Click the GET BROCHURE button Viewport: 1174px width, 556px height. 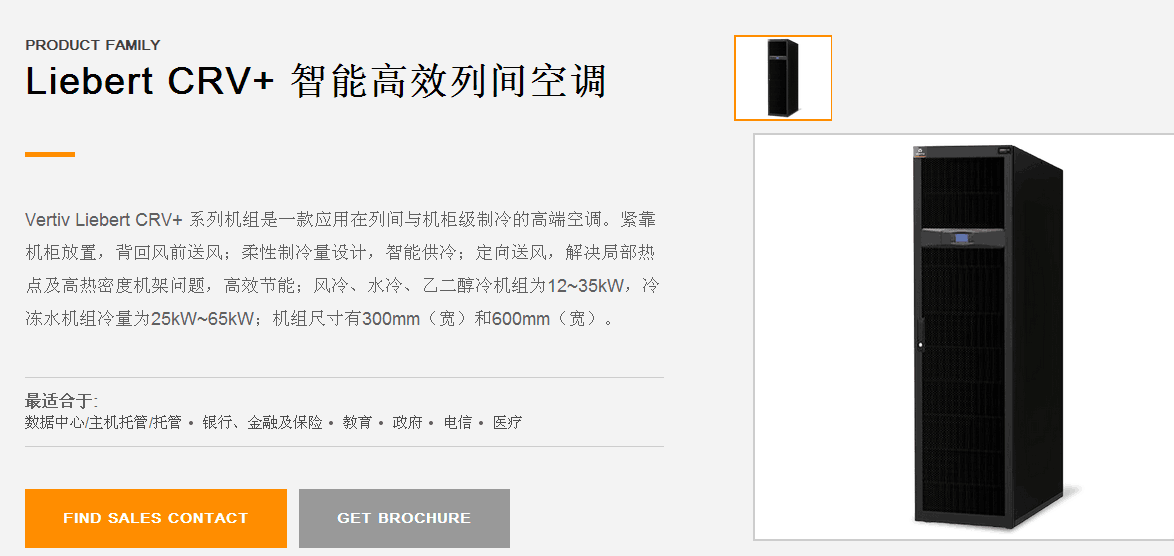404,518
